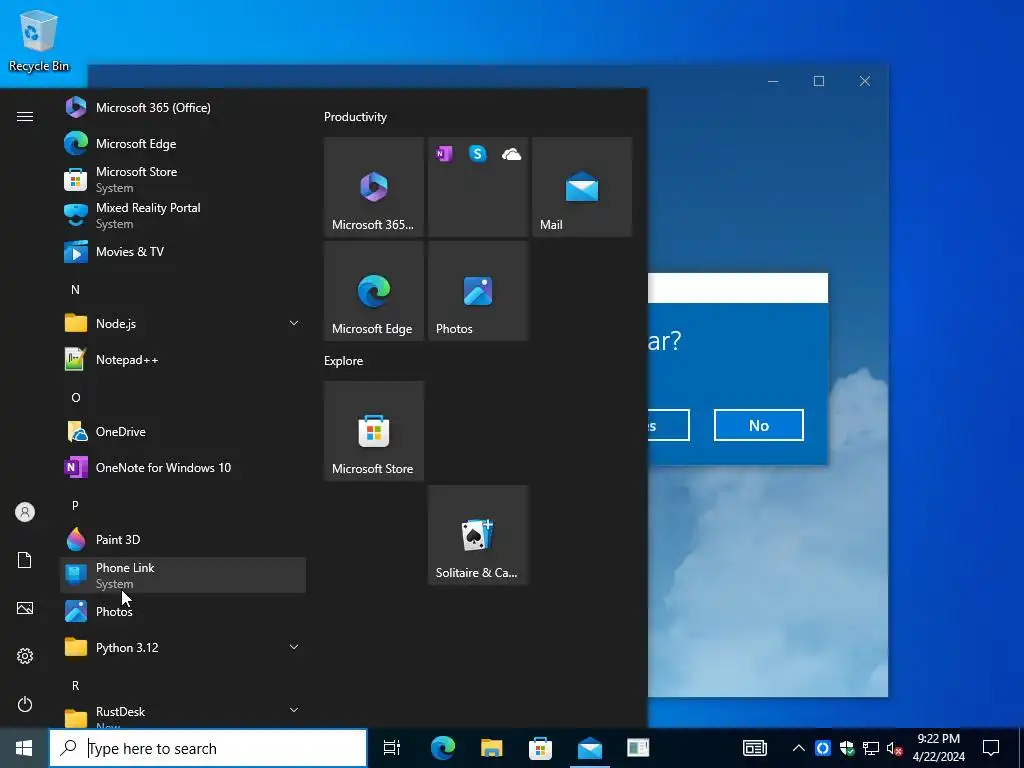Jump to the letter N section header
This screenshot has height=768, width=1024.
[76, 289]
